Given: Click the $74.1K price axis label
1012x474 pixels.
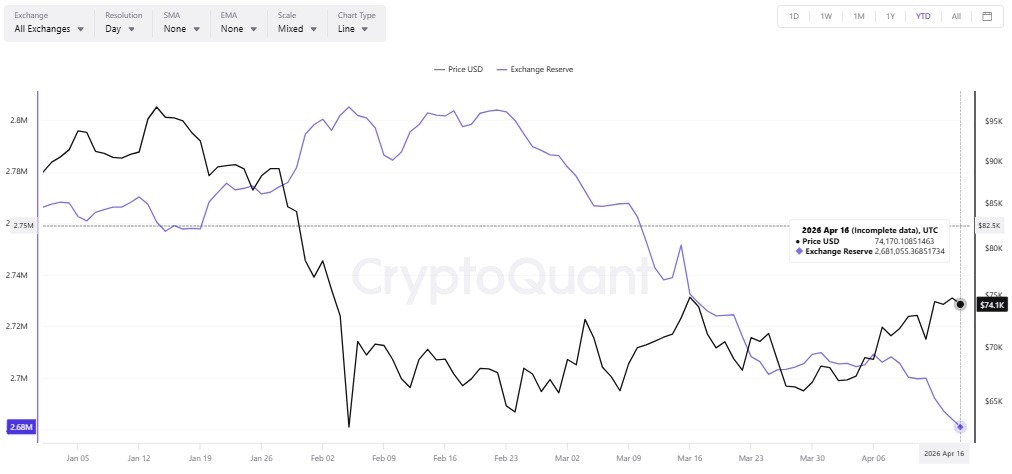Looking at the screenshot, I should (993, 305).
